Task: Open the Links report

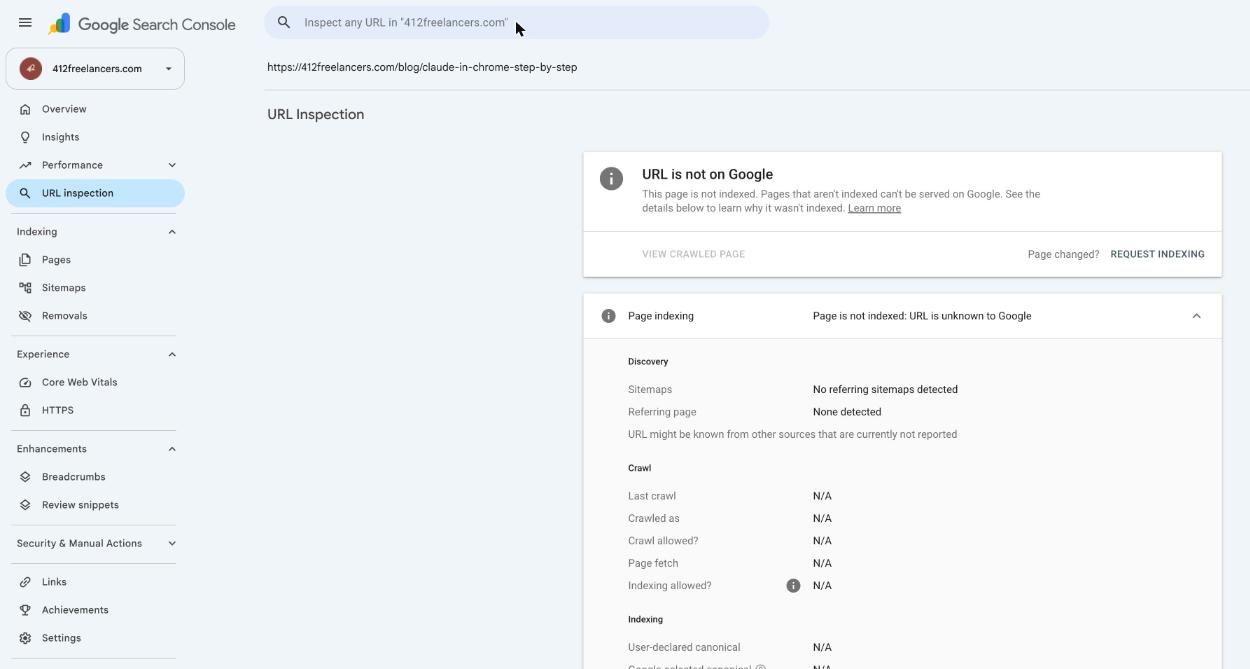Action: click(95, 582)
